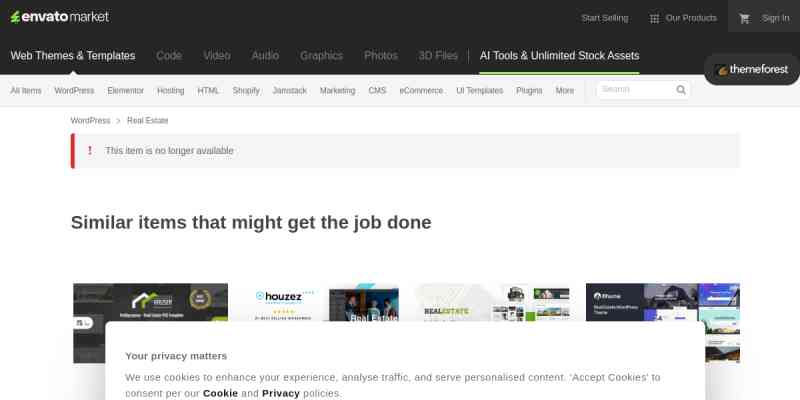Expand the HTML category menu
Viewport: 800px width, 400px height.
pos(208,91)
